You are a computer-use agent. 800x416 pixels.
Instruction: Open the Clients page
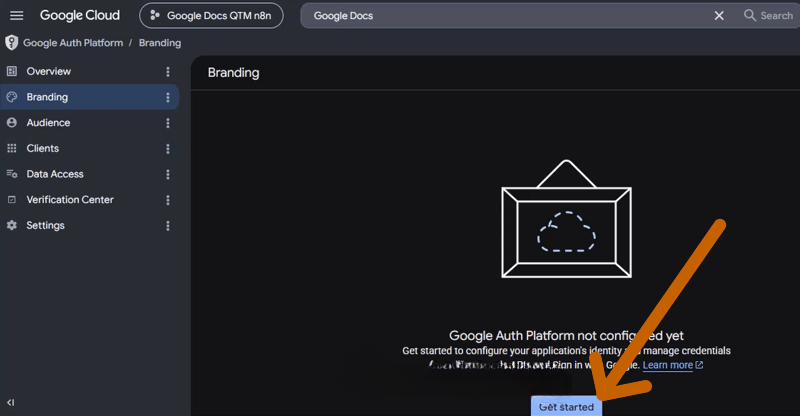point(89,149)
